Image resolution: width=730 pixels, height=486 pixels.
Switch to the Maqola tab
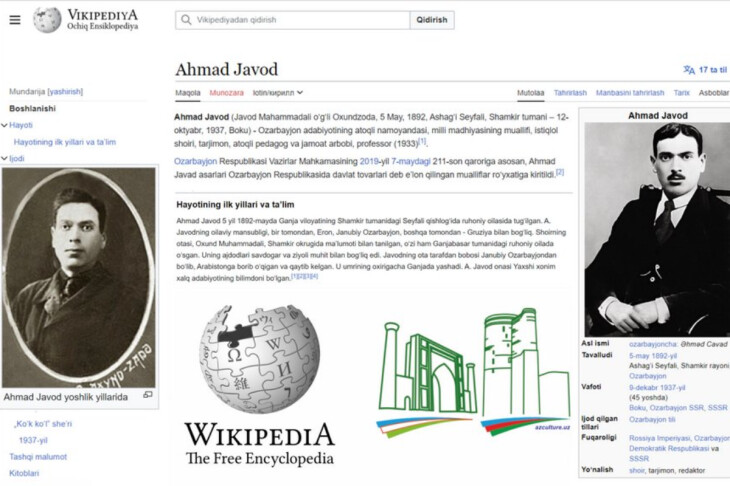tap(188, 93)
